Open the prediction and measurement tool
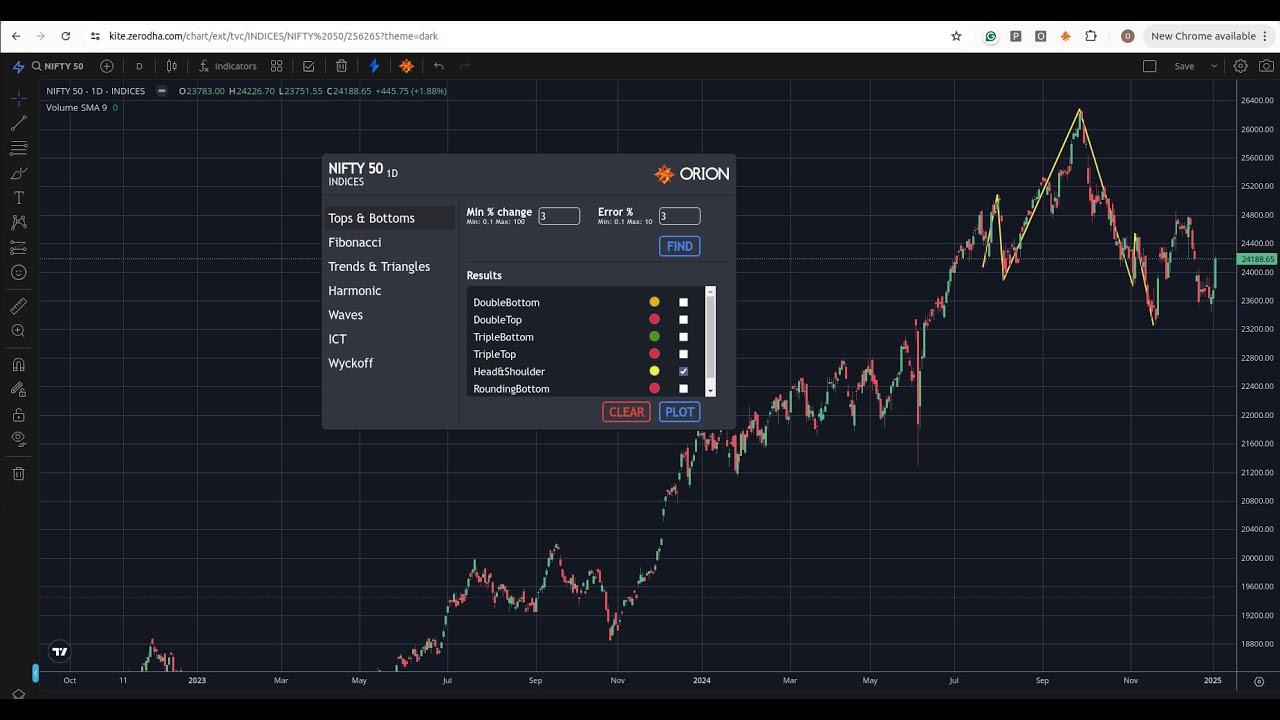This screenshot has width=1280, height=720. coord(18,247)
